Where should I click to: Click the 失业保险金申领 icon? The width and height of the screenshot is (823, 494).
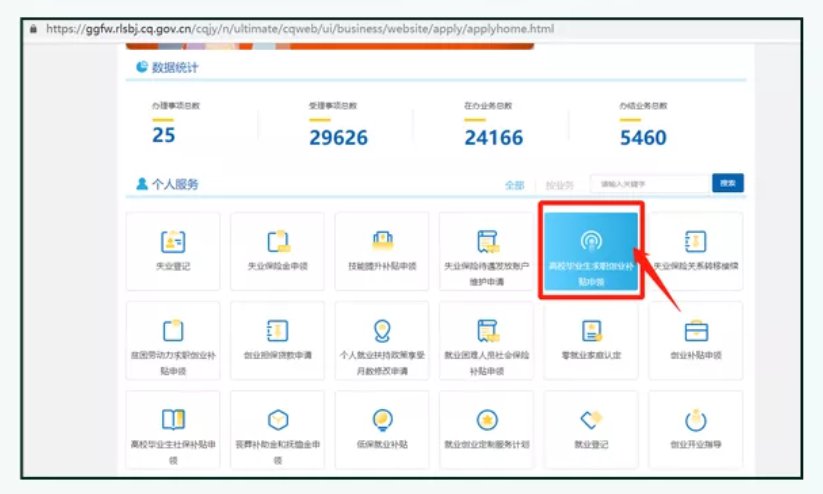click(x=278, y=241)
